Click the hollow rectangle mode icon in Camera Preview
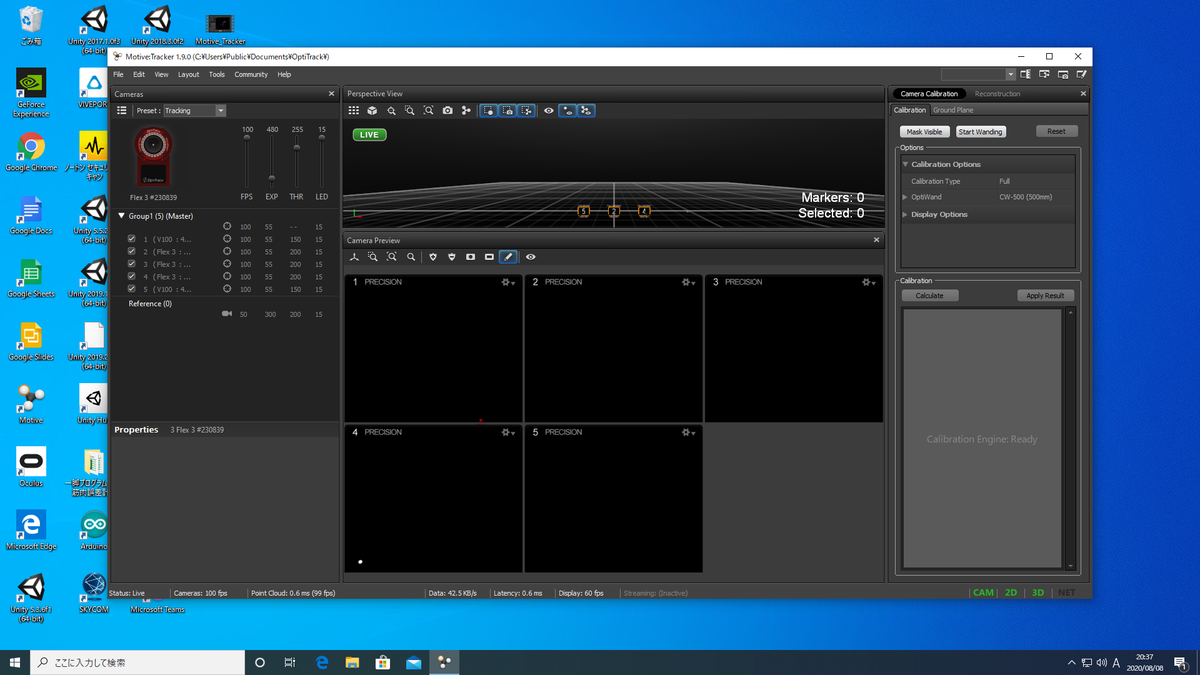1200x675 pixels. point(489,257)
